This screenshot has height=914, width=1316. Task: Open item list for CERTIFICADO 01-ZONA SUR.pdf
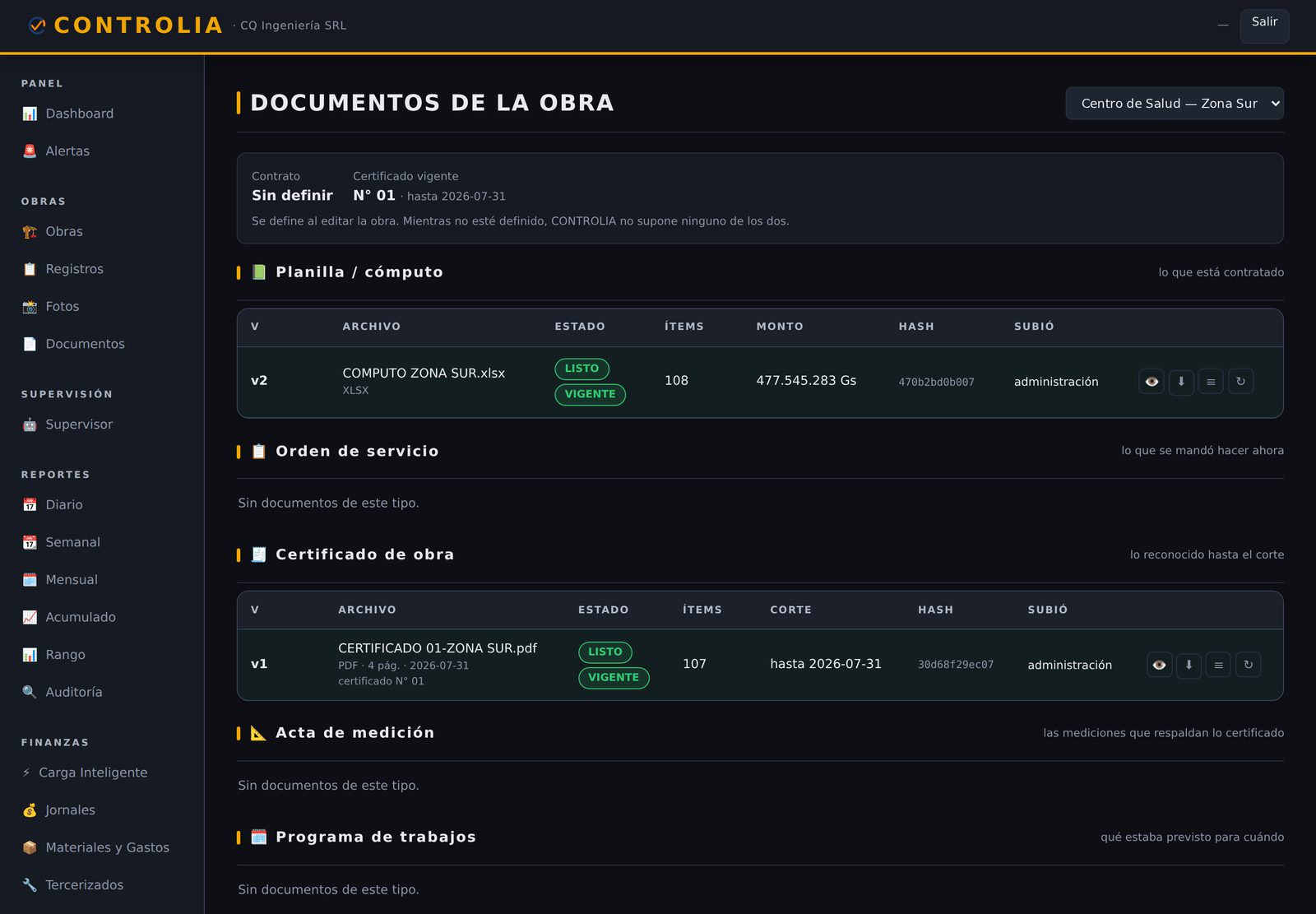pyautogui.click(x=1219, y=665)
